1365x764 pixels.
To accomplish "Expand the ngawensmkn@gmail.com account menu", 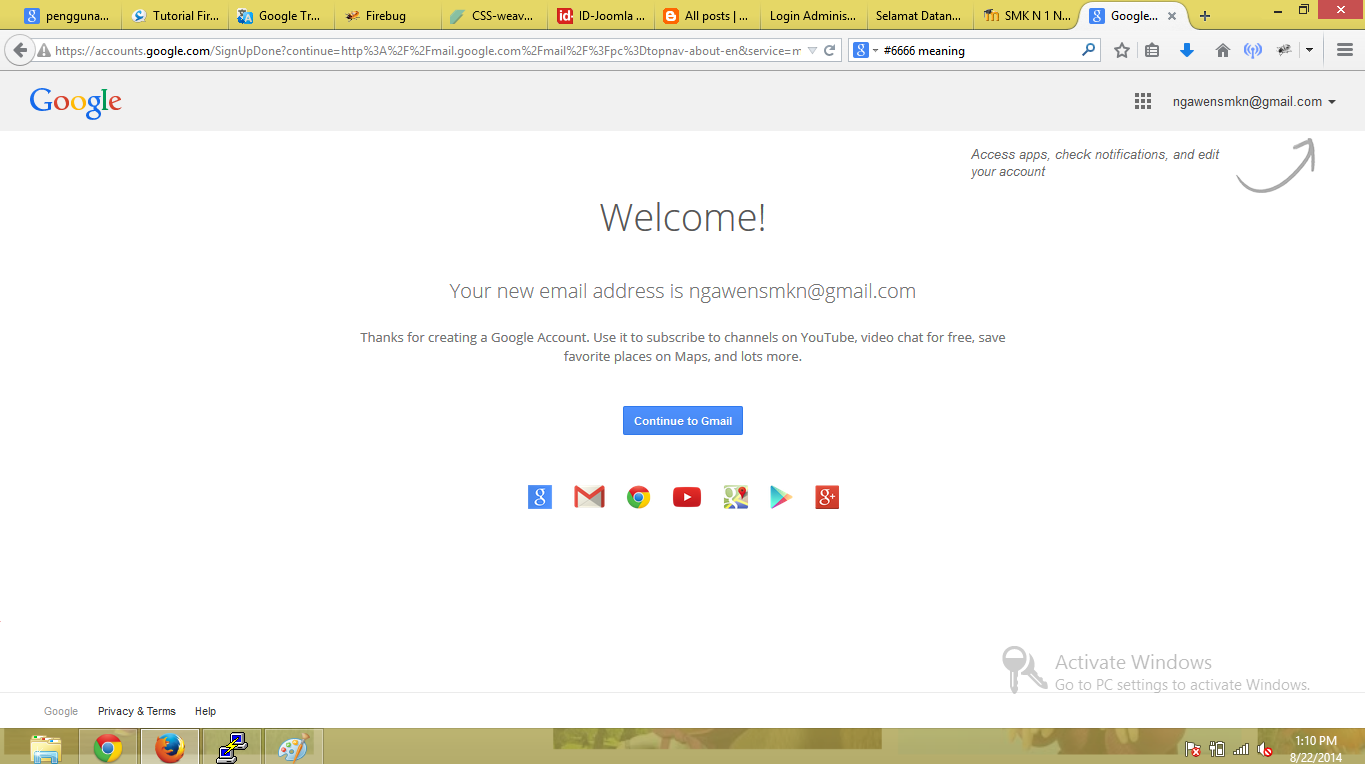I will pos(1255,101).
